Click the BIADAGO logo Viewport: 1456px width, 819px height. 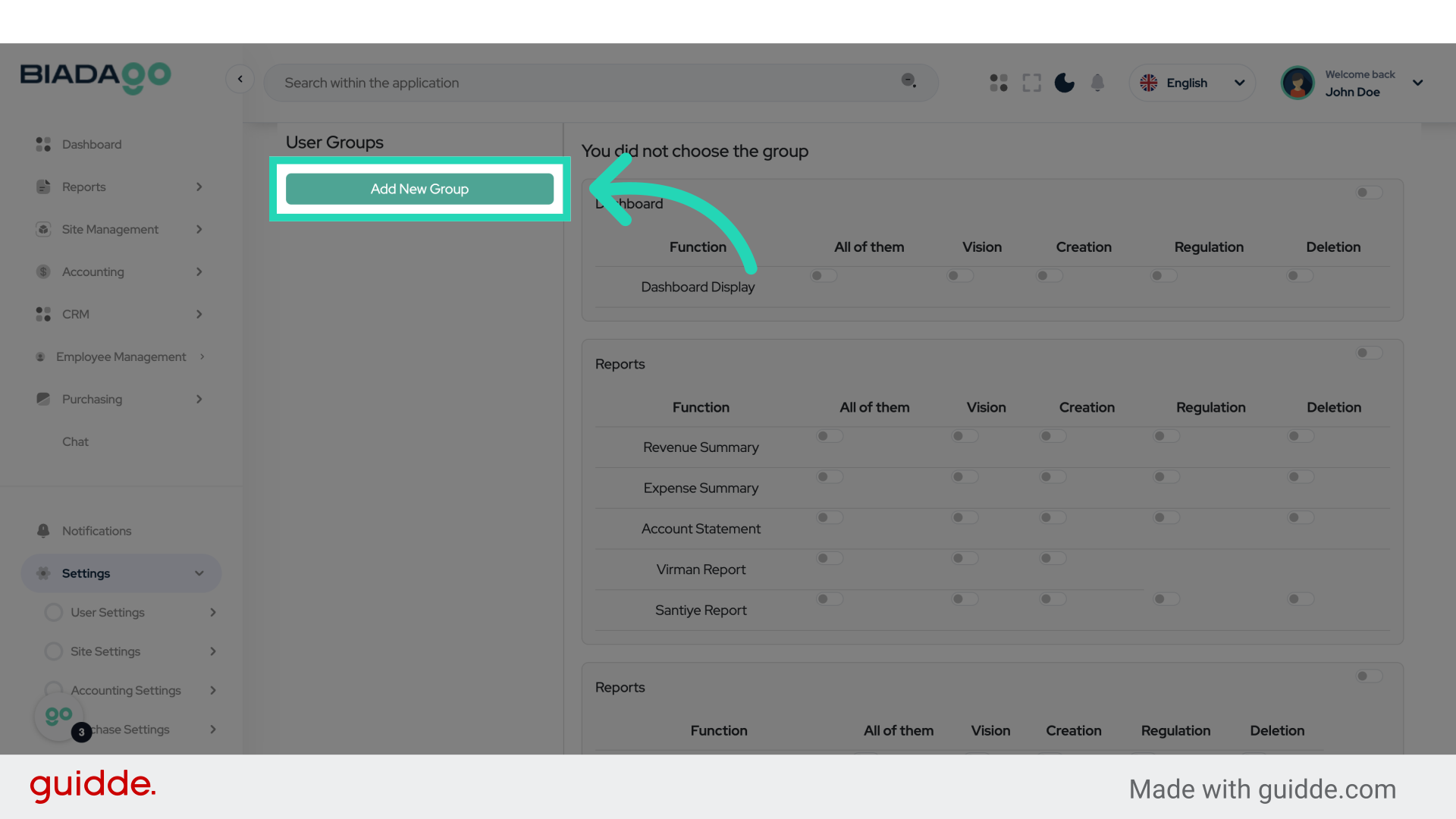point(96,77)
